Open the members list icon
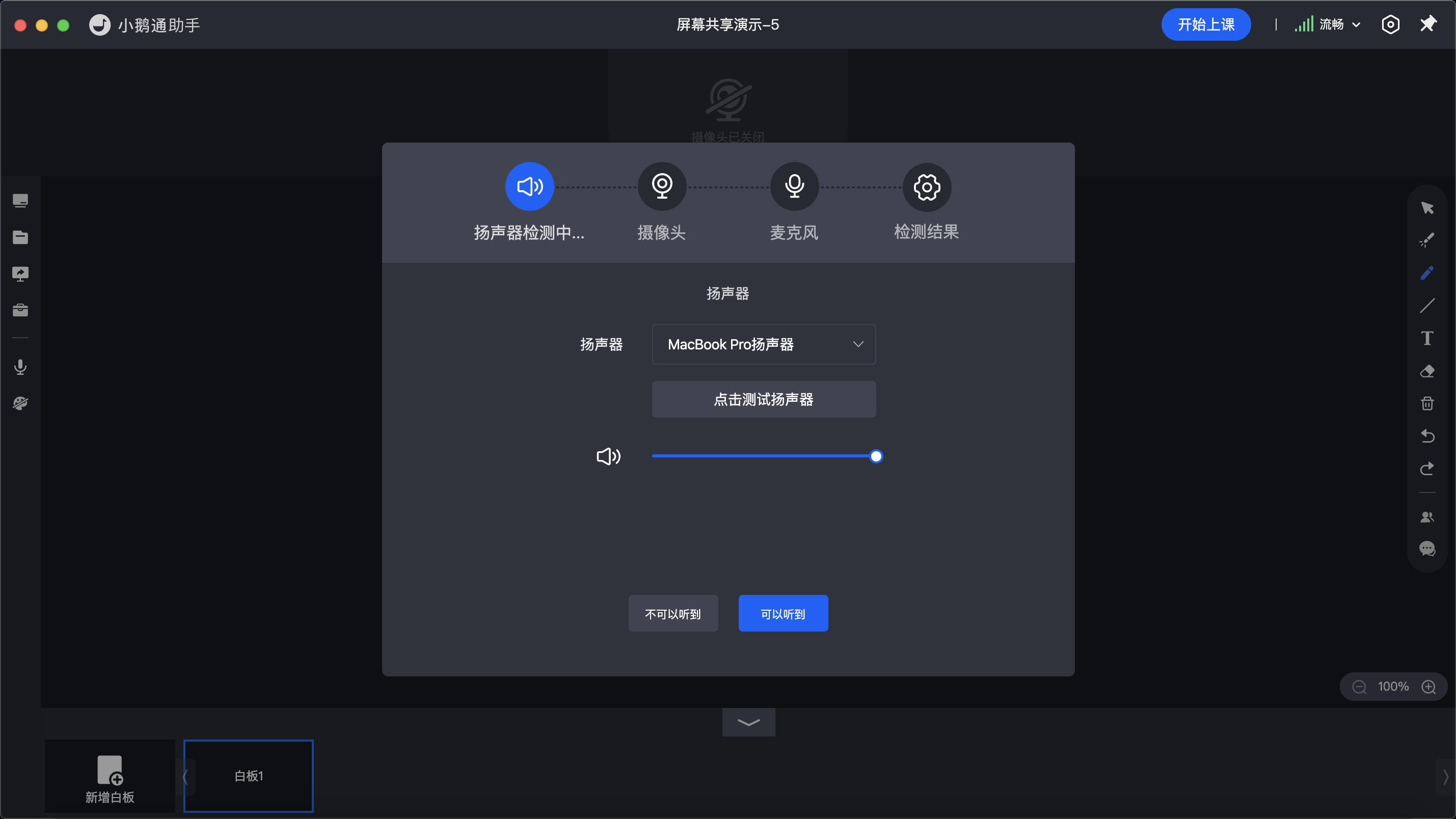1456x819 pixels. click(x=1427, y=517)
